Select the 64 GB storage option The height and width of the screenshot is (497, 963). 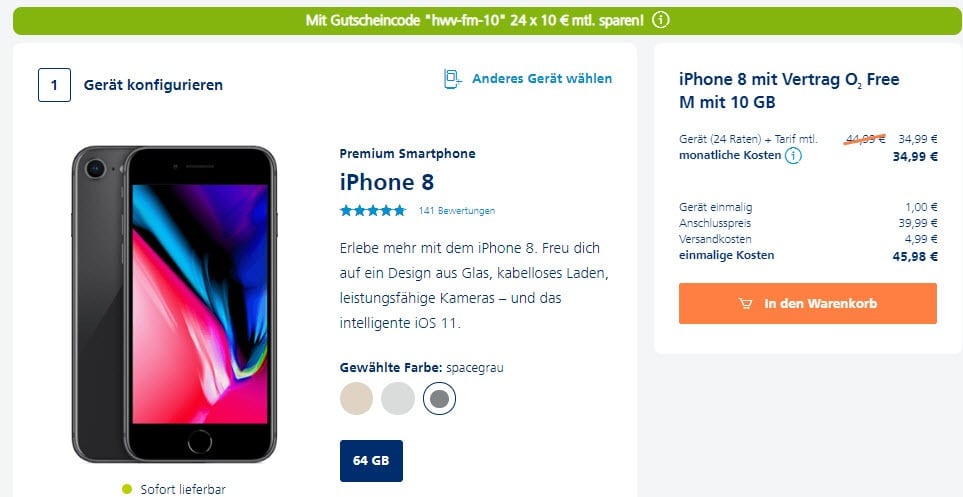tap(371, 461)
